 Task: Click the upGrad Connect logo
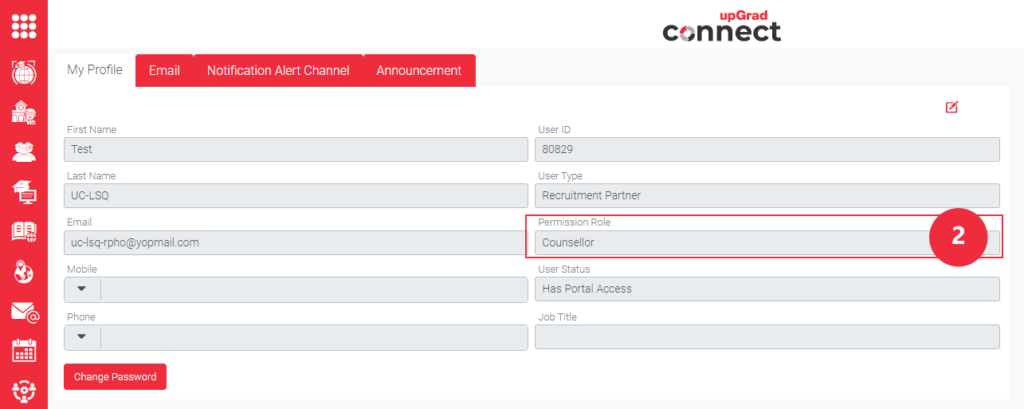721,25
